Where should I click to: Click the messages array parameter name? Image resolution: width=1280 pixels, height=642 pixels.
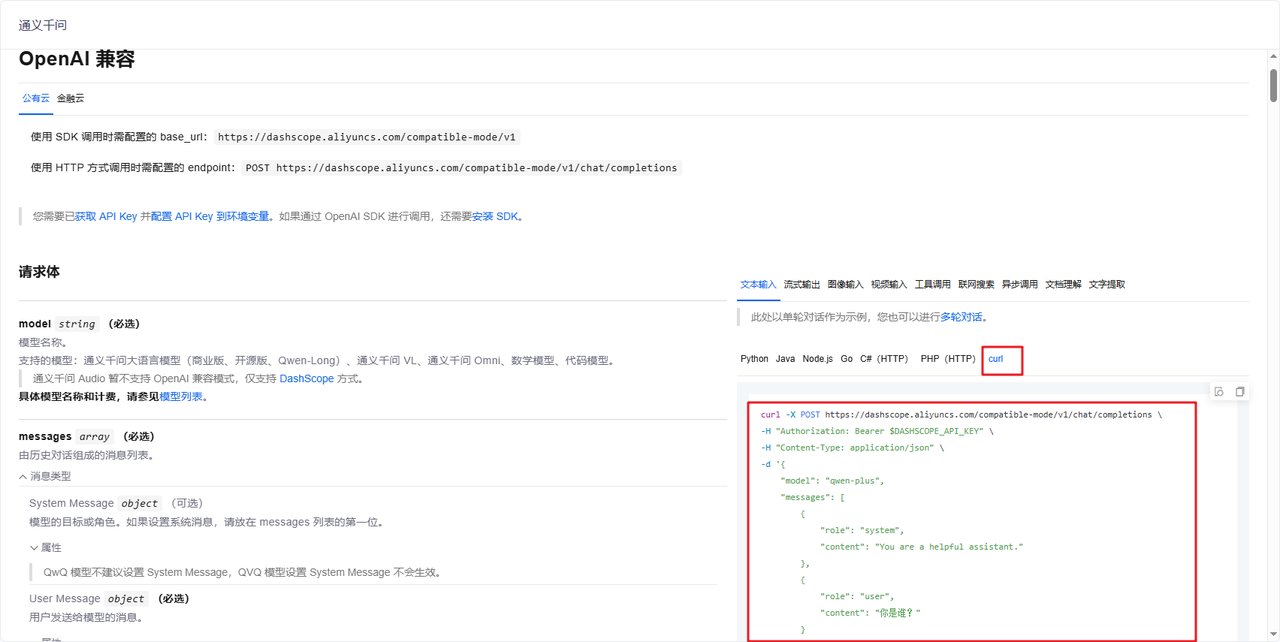tap(45, 437)
